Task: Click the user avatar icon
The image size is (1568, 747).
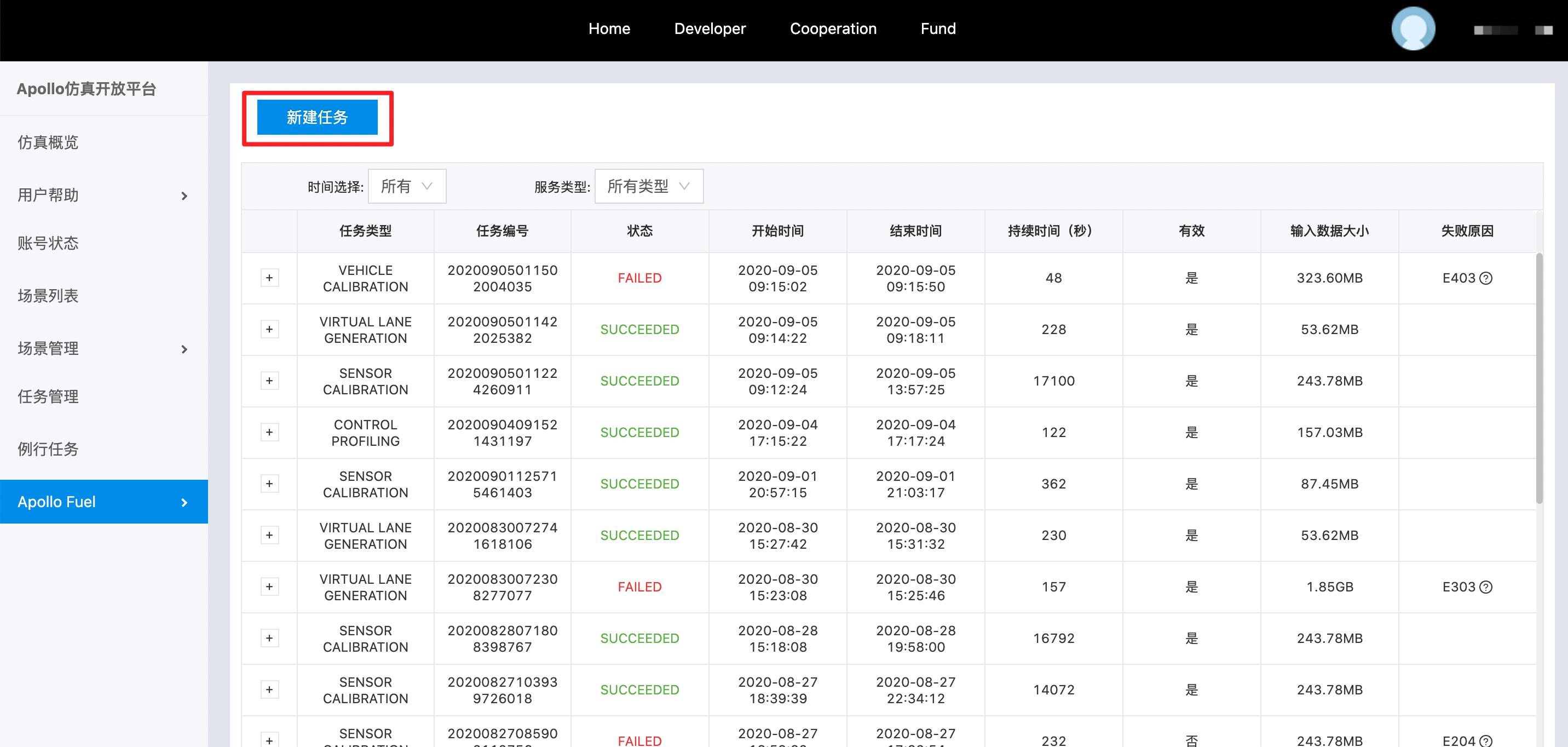Action: point(1414,28)
